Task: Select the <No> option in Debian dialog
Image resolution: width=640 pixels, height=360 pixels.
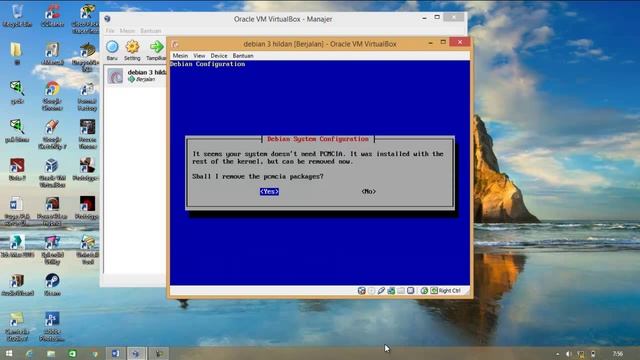Action: click(369, 191)
